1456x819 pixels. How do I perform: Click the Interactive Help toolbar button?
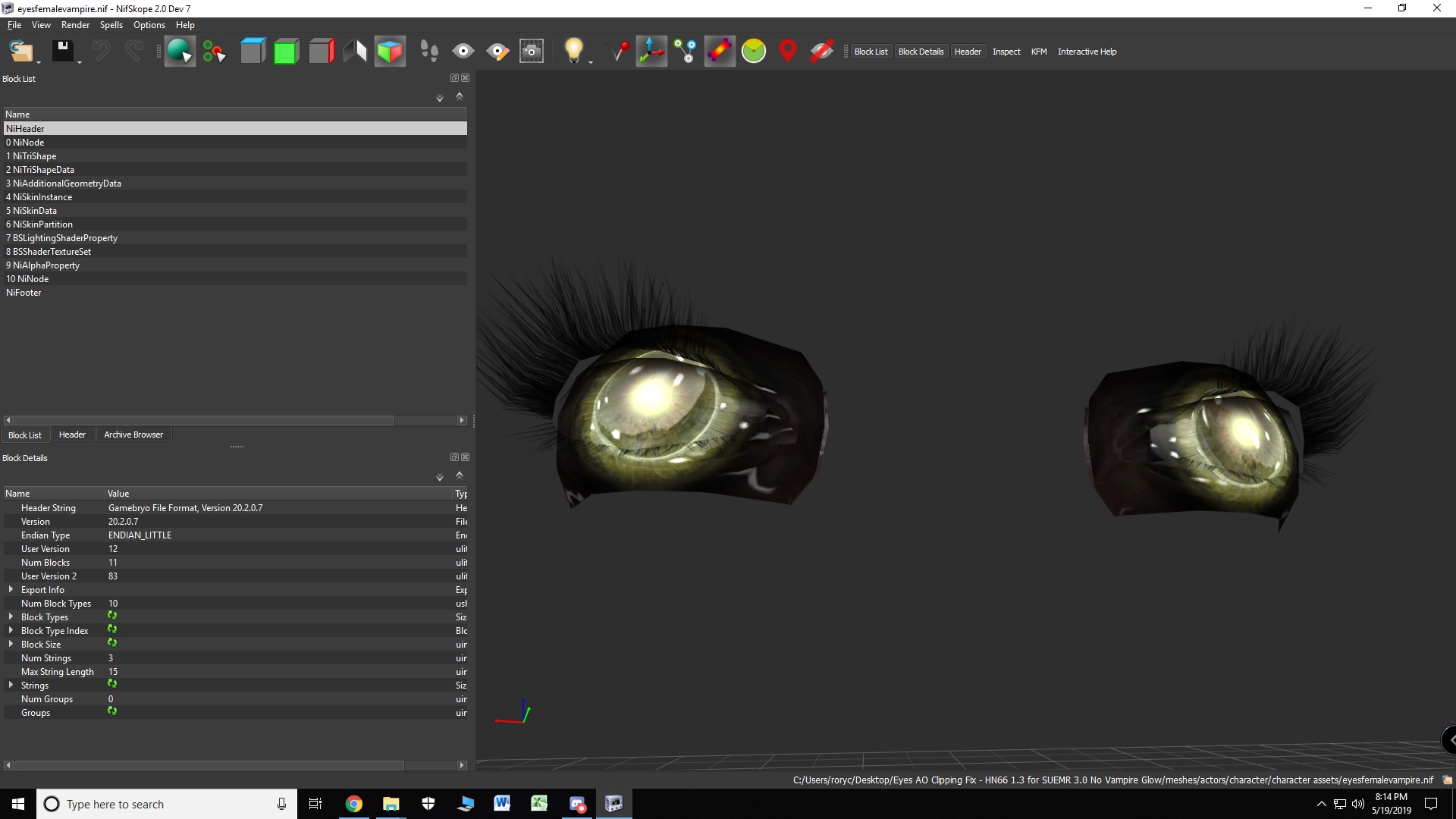click(1087, 52)
